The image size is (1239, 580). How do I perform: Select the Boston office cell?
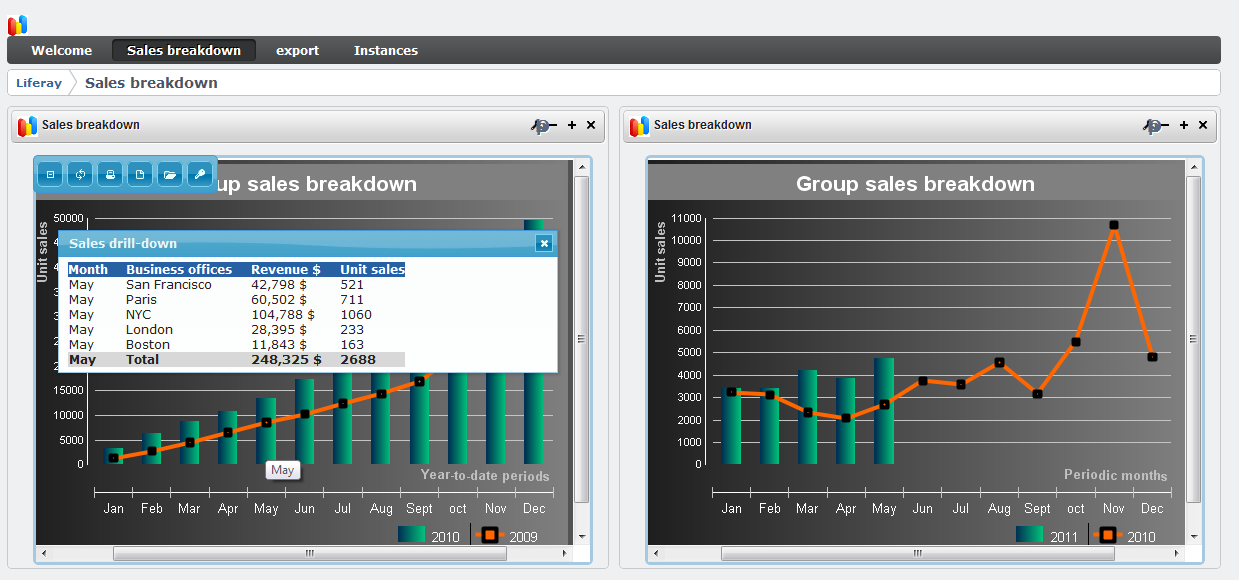coord(148,345)
